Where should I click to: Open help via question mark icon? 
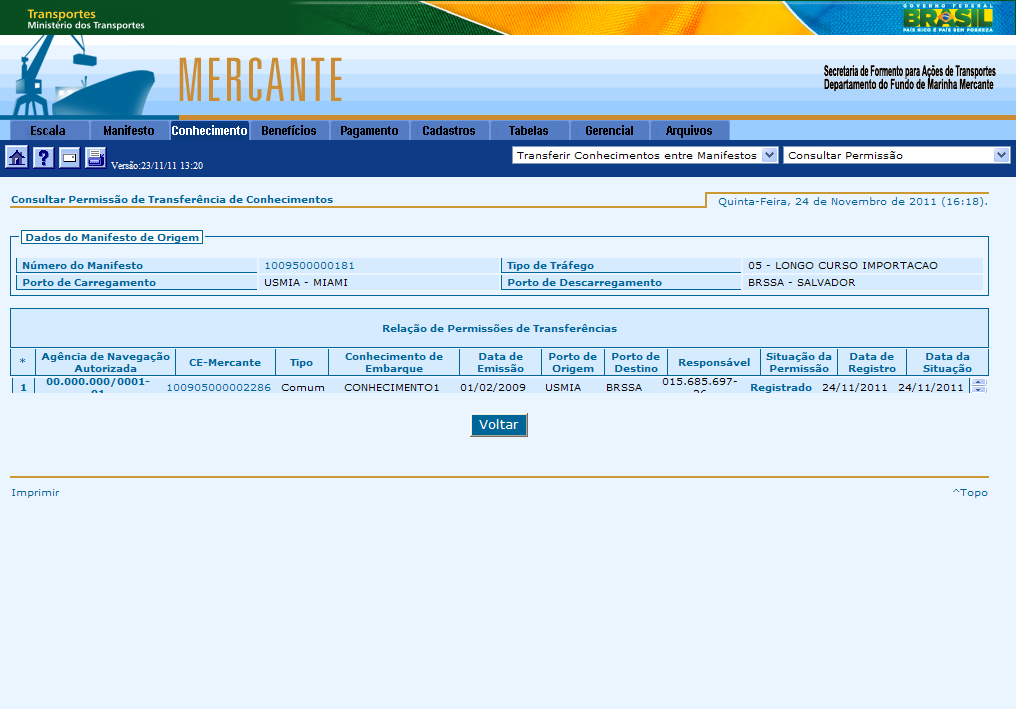[x=43, y=157]
